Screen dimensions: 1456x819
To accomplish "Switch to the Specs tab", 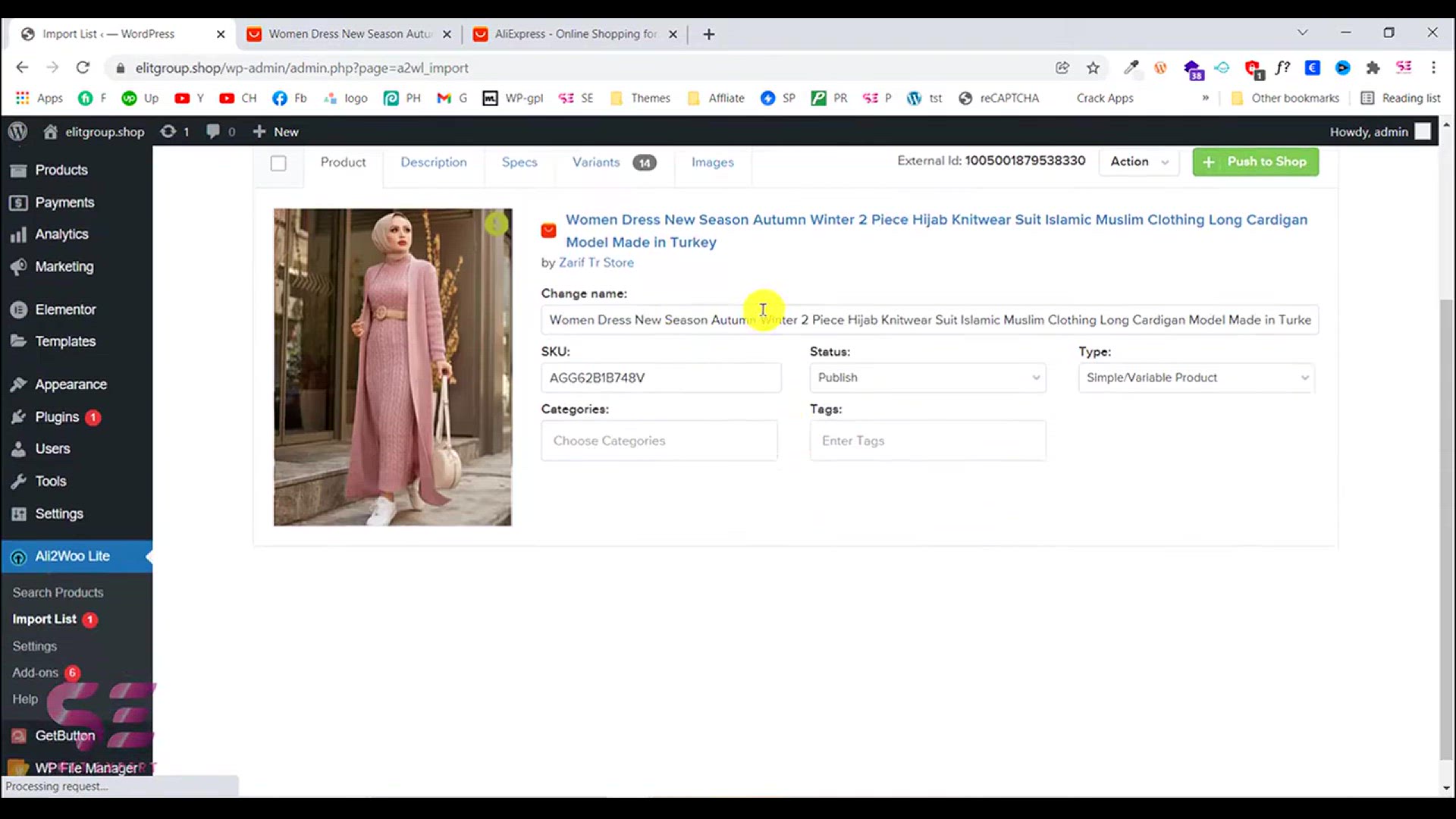I will tap(519, 162).
